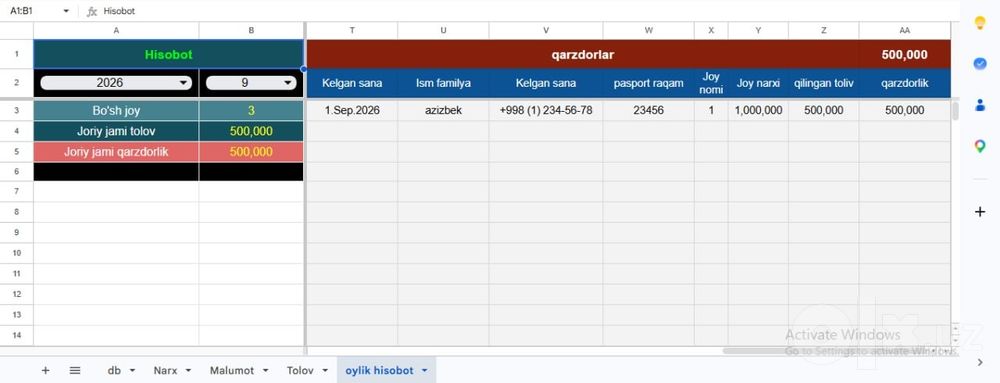Image resolution: width=1000 pixels, height=383 pixels.
Task: Open the all sheets list icon
Action: [x=75, y=370]
